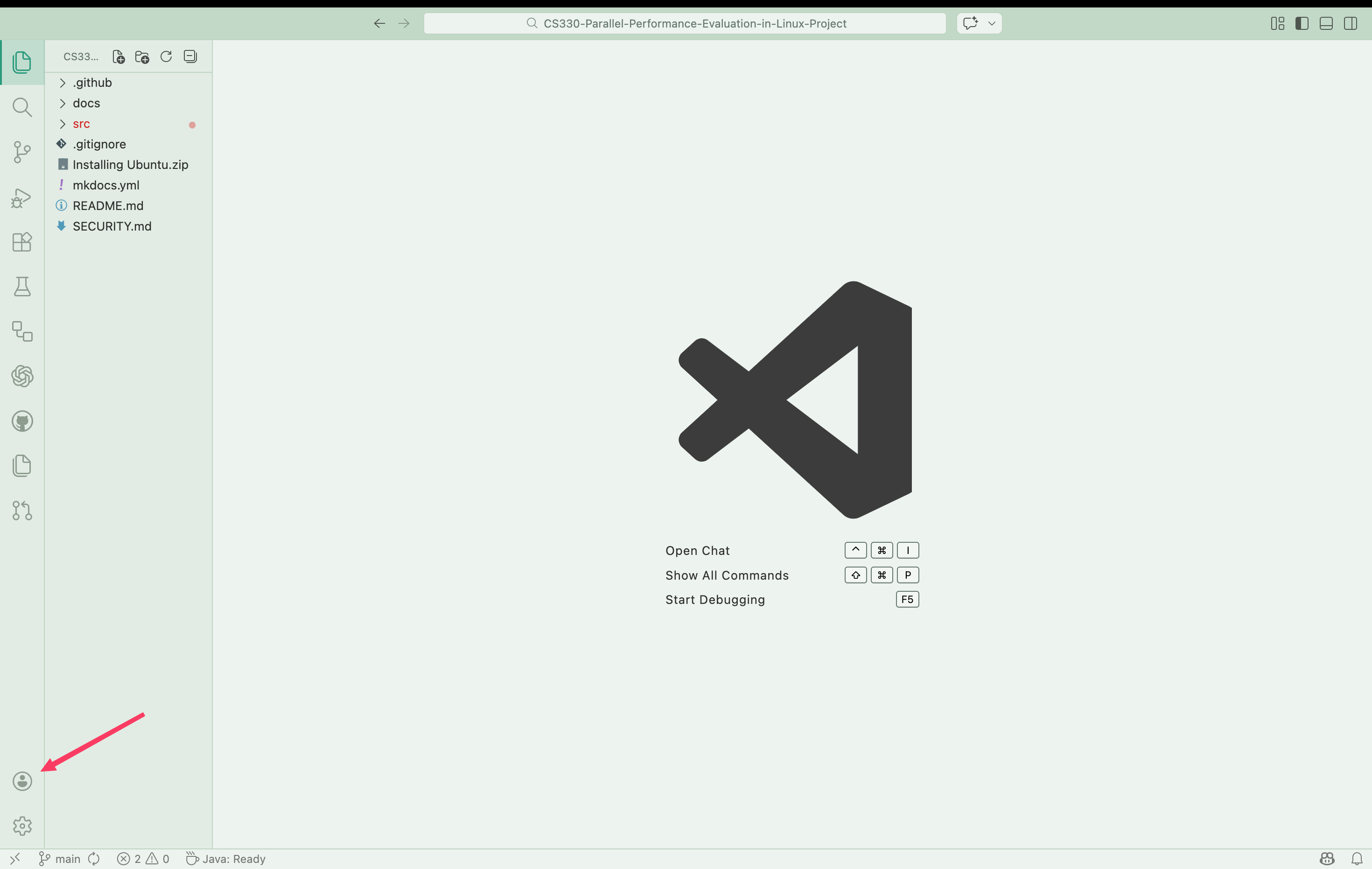Expand the src folder
1372x869 pixels.
pos(128,124)
